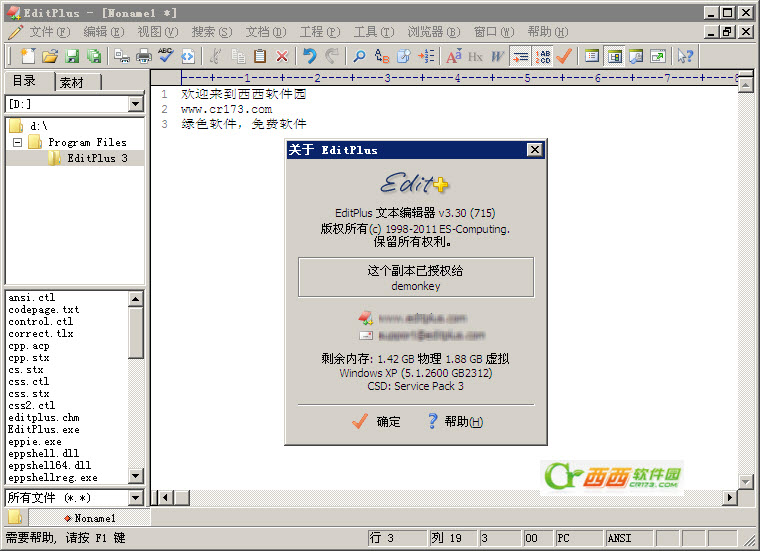
Task: Open the 帮助(H) menu
Action: coord(548,32)
